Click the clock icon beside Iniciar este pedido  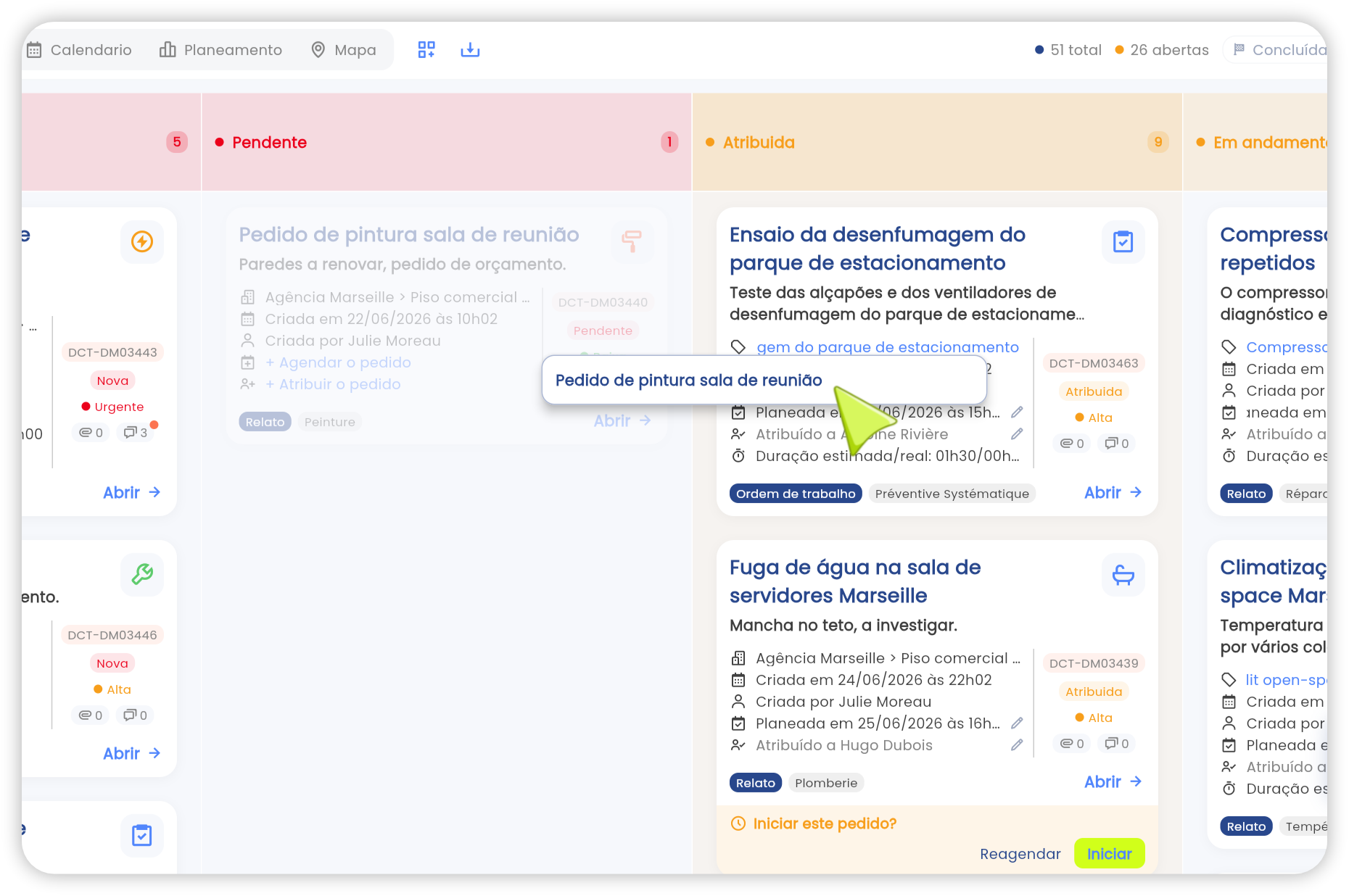click(x=738, y=824)
